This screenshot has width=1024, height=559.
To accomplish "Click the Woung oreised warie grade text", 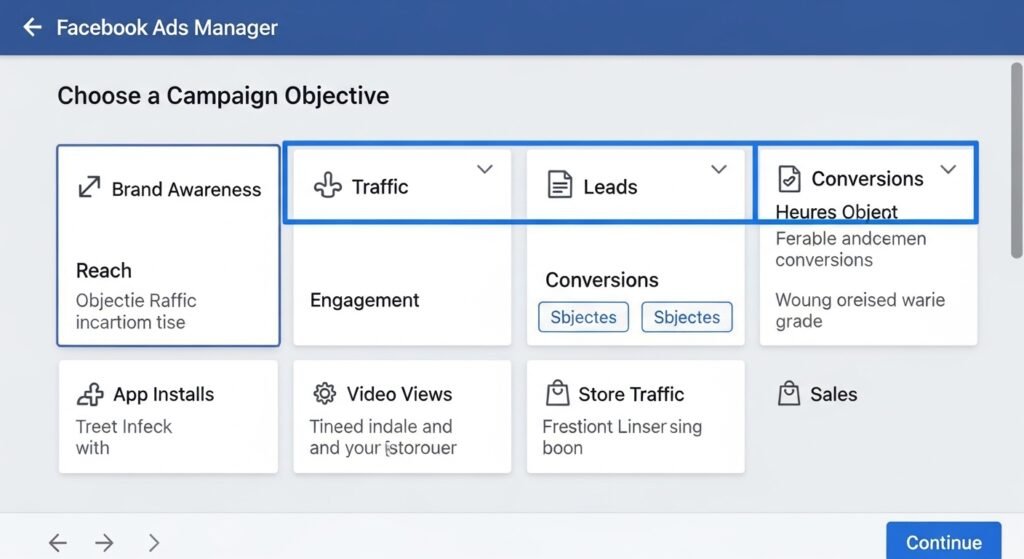I will click(860, 310).
